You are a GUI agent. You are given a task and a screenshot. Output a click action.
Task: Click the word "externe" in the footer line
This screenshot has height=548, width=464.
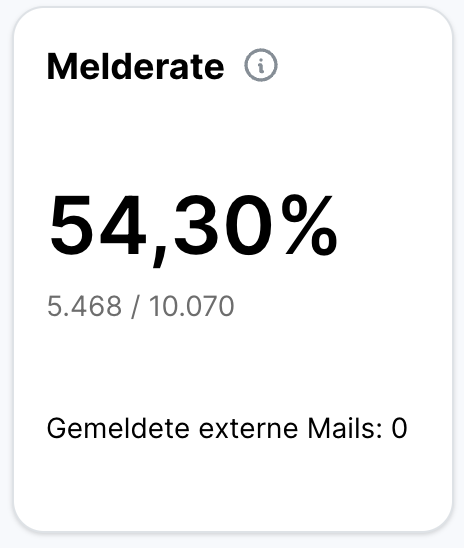coord(248,429)
